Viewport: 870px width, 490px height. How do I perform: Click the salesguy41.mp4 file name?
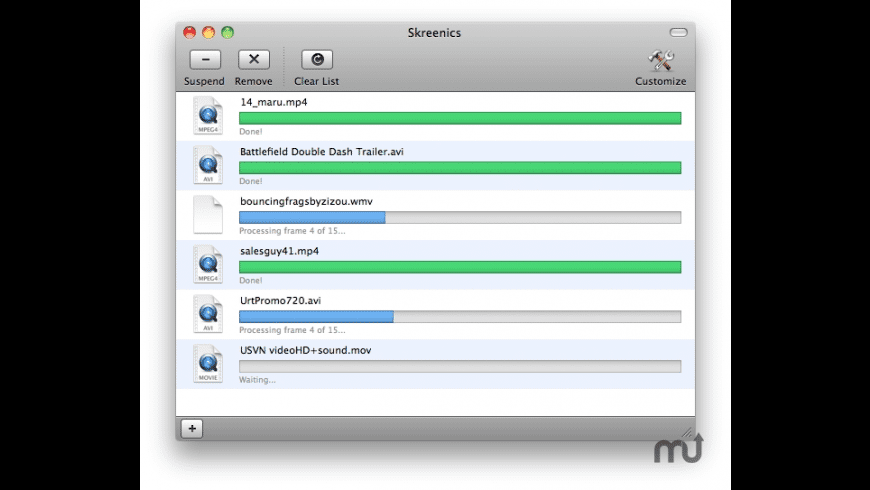pos(280,251)
